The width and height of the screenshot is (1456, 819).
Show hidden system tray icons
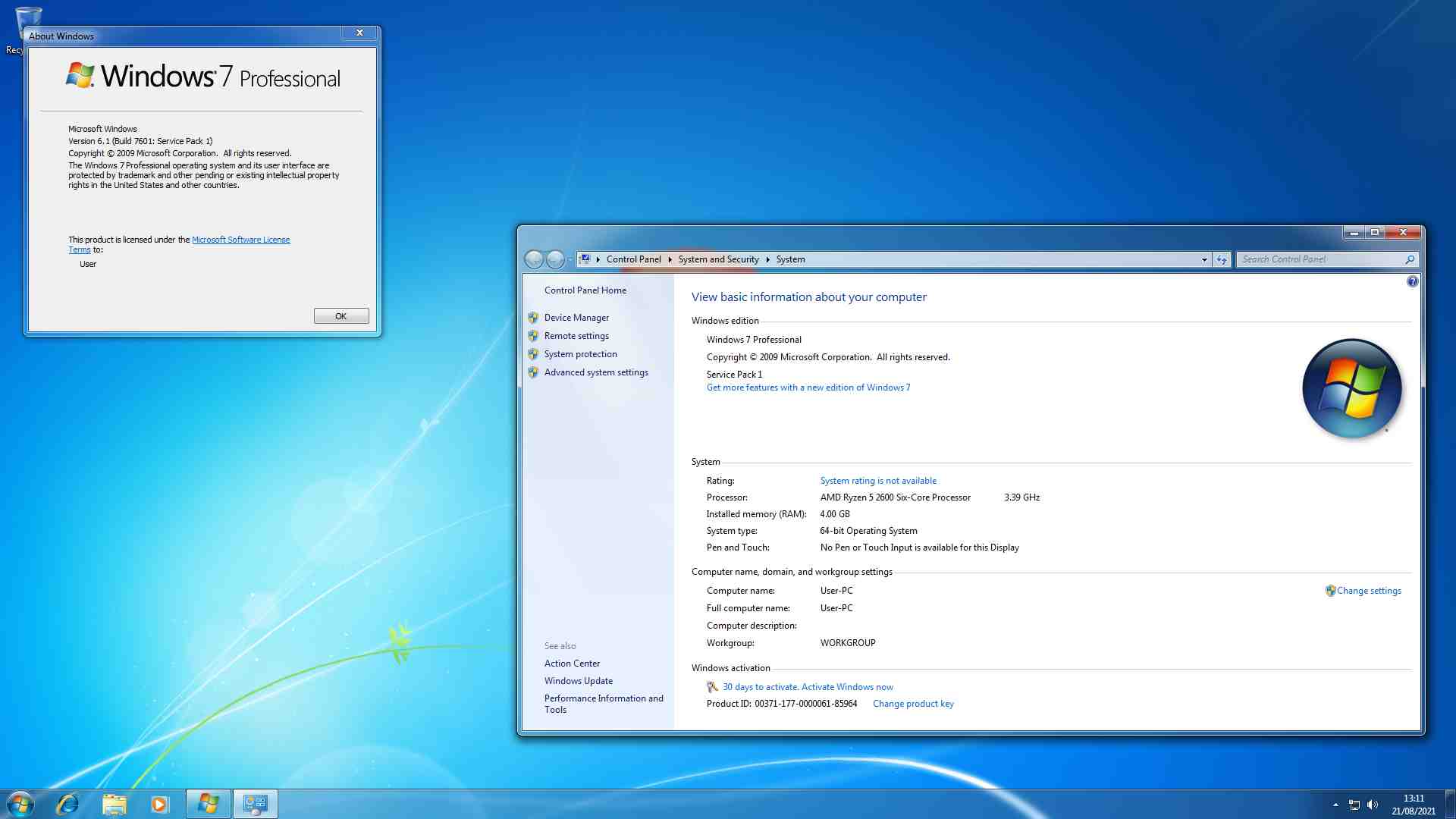(x=1335, y=805)
